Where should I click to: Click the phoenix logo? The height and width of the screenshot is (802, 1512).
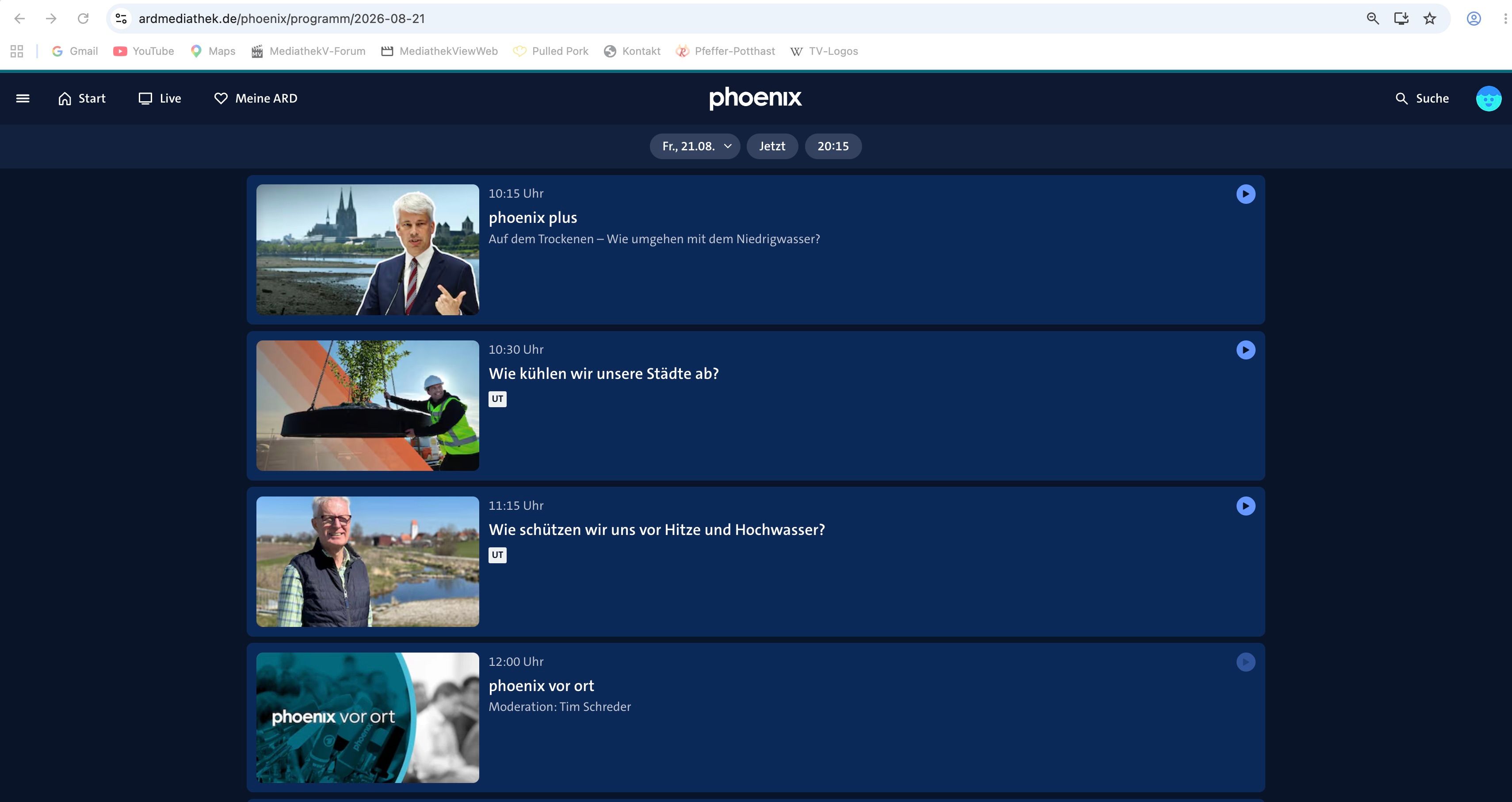[756, 98]
